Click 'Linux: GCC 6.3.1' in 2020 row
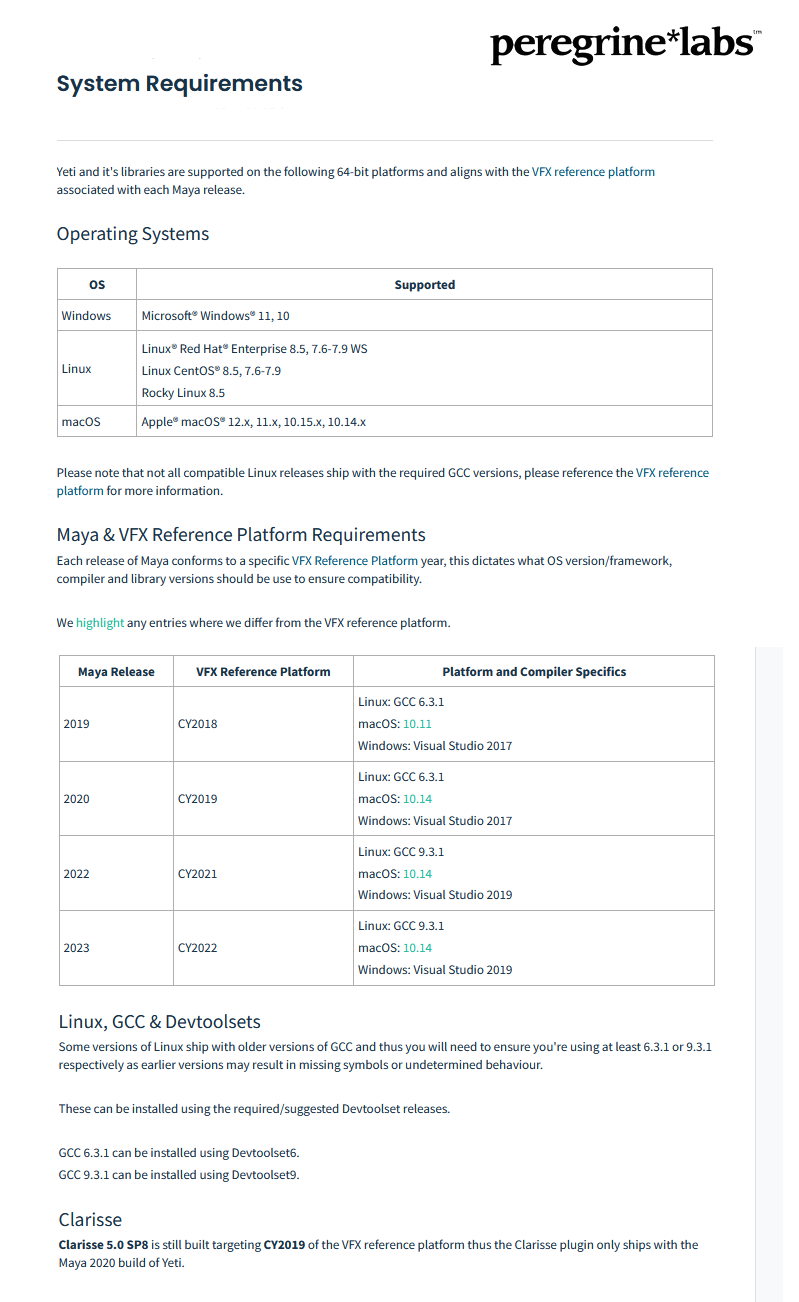The image size is (799, 1302). (x=401, y=777)
